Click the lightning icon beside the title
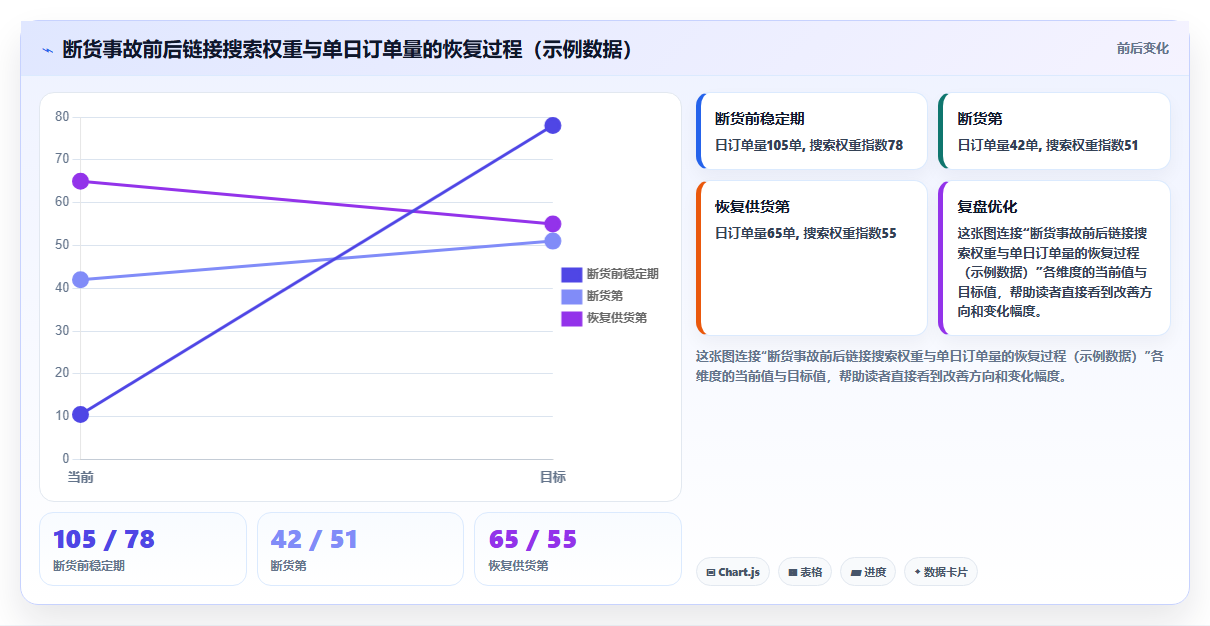Screen dimensions: 1210x626 pyautogui.click(x=47, y=50)
